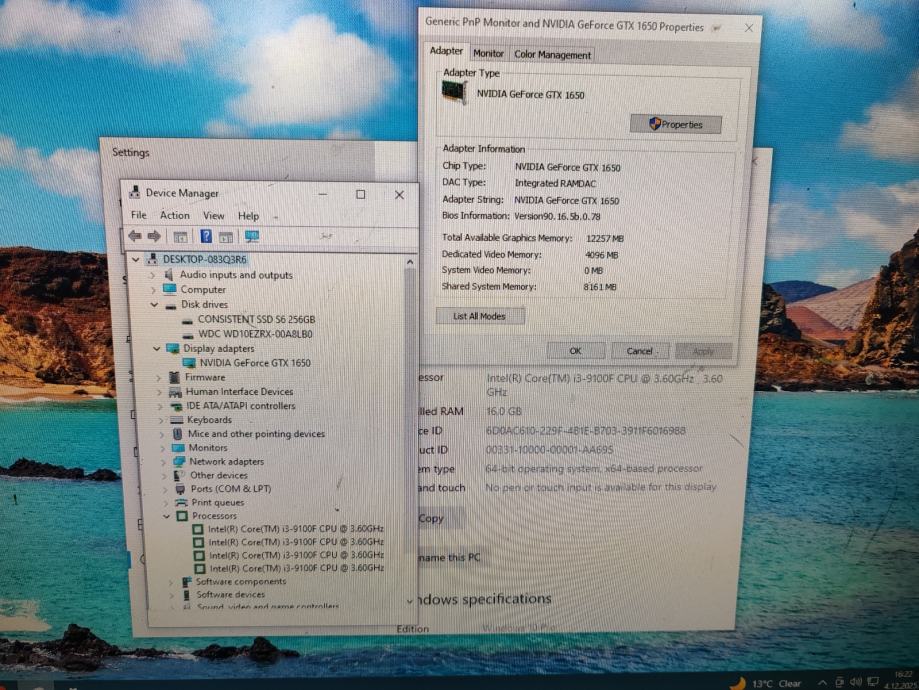The image size is (919, 690).
Task: Toggle the action pane toolbar icon
Action: tap(226, 237)
